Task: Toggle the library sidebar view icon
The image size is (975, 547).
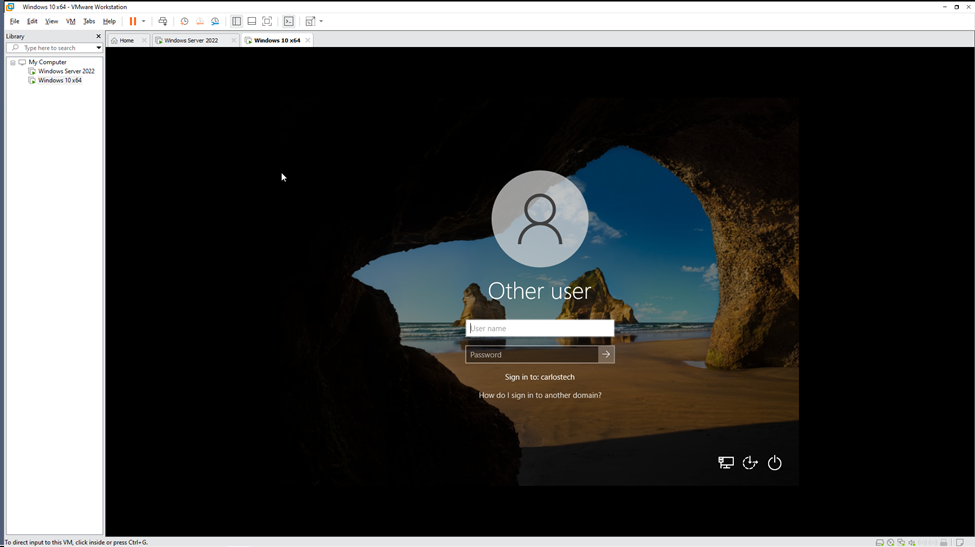Action: [236, 21]
